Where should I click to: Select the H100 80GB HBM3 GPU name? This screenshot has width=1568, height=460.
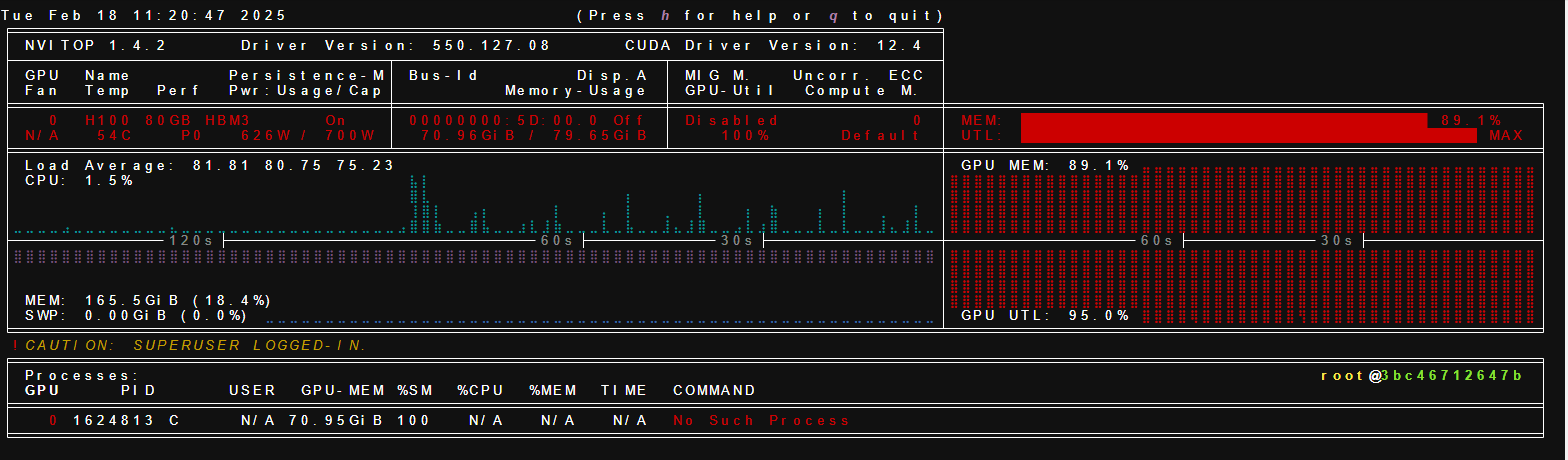pos(168,121)
